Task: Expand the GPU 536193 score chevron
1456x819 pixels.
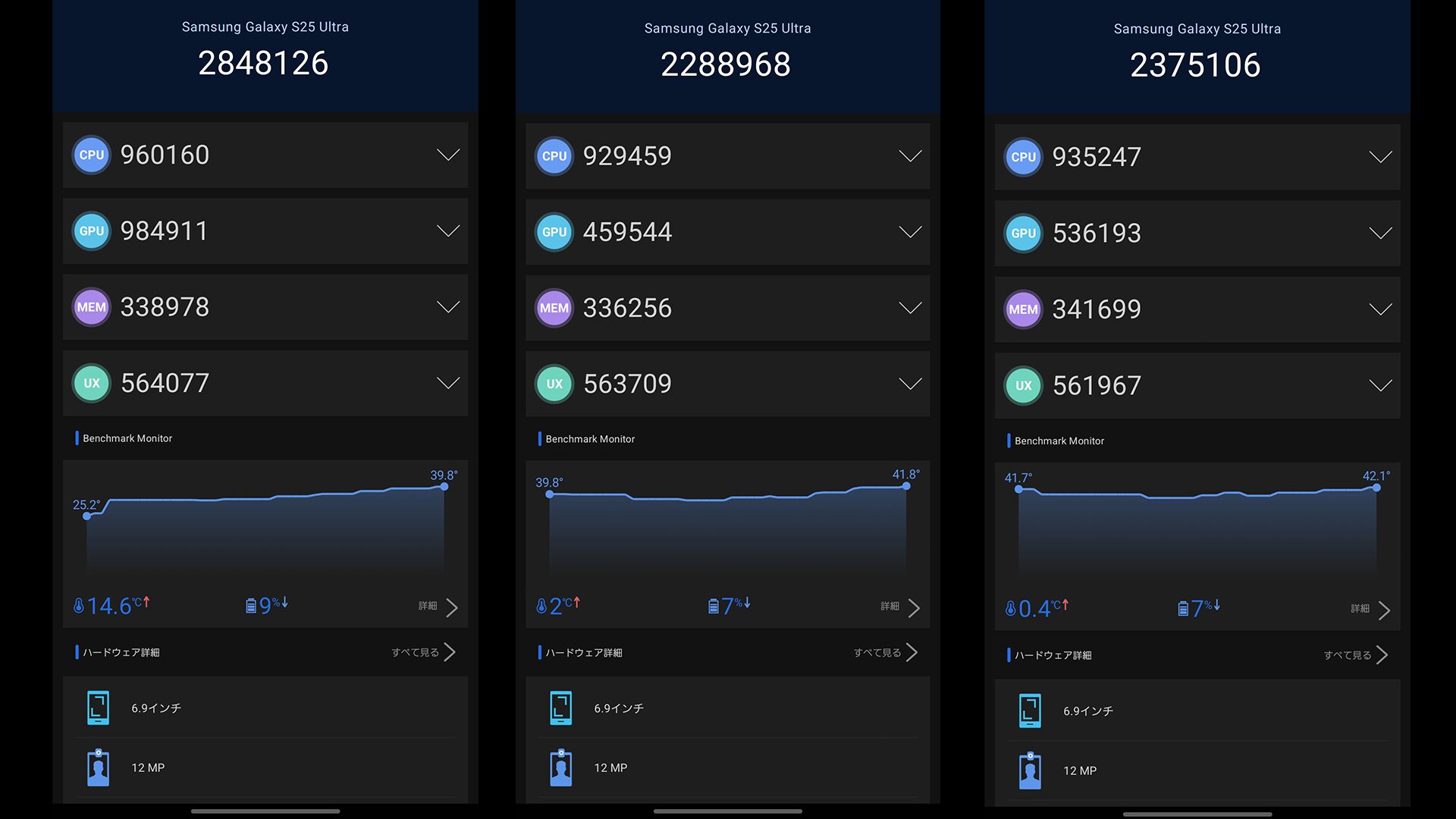Action: [1380, 233]
